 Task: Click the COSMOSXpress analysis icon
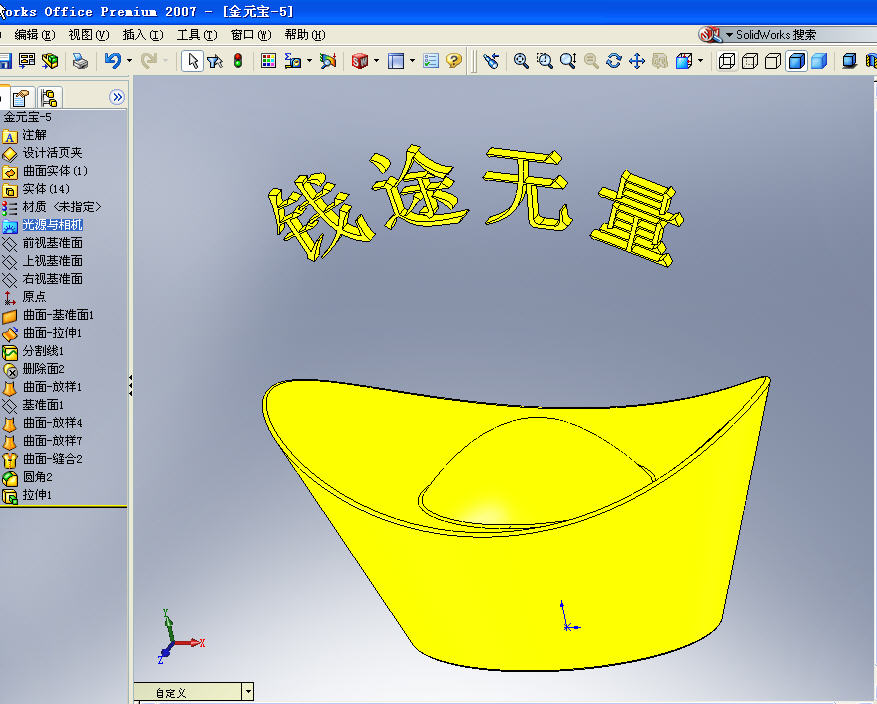tap(328, 60)
